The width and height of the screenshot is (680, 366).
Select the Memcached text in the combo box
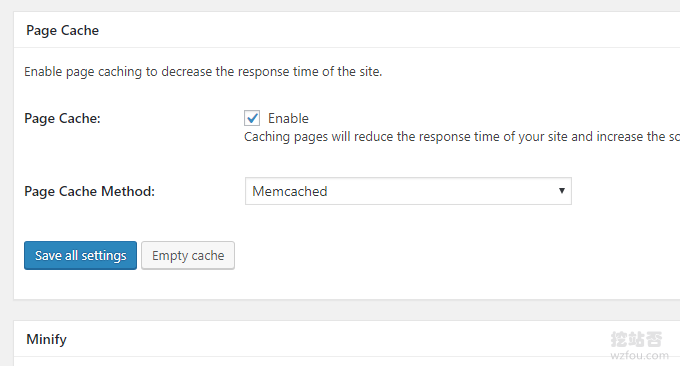(290, 191)
